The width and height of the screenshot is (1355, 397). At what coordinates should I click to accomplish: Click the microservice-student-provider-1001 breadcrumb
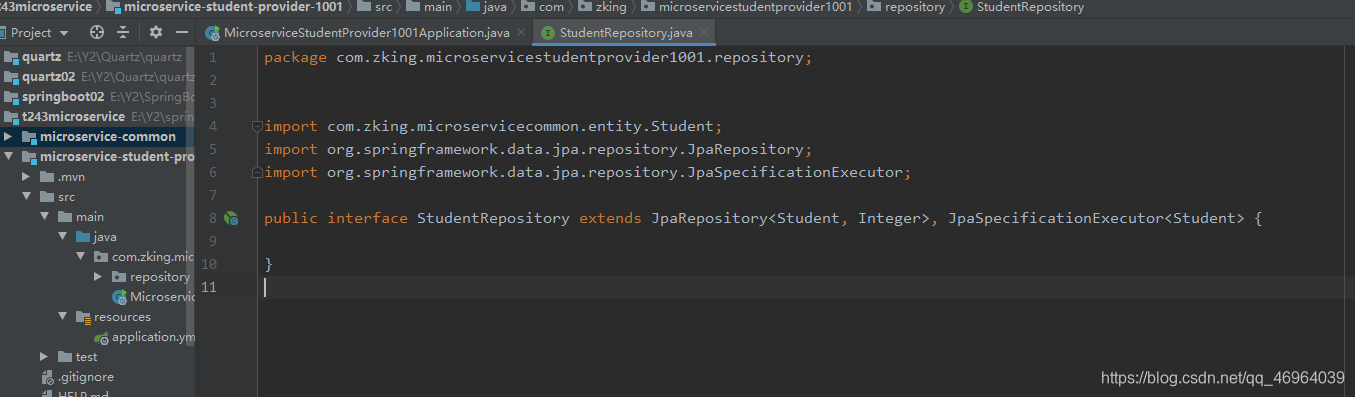click(224, 7)
